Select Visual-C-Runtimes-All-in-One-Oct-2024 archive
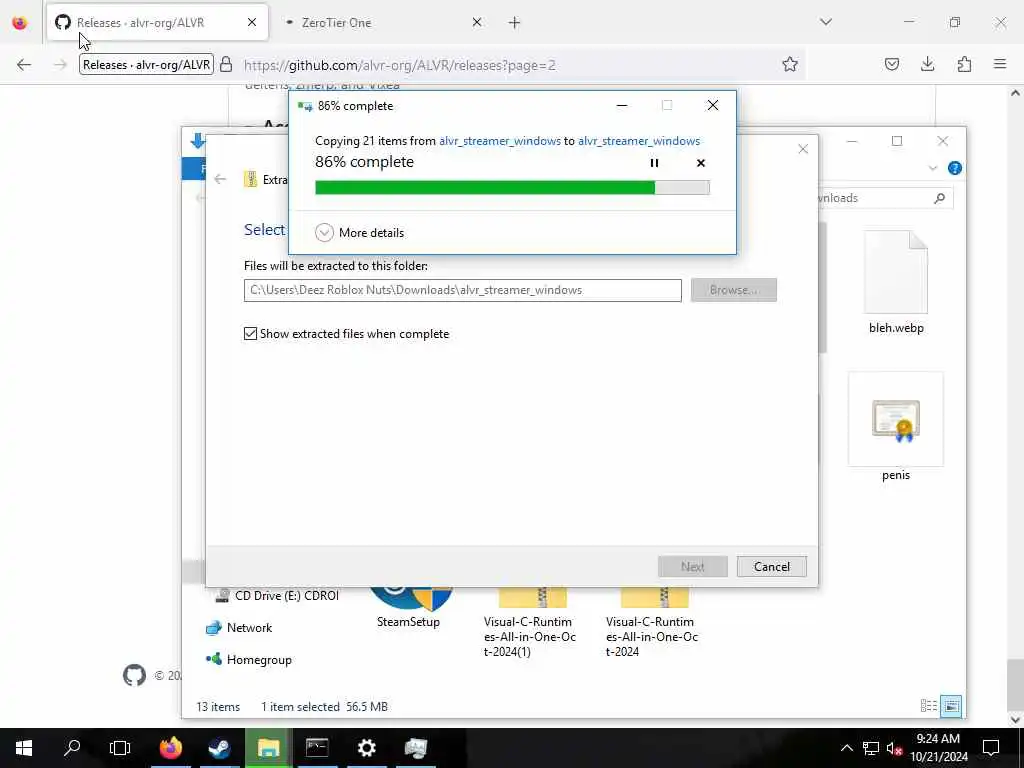 (652, 623)
